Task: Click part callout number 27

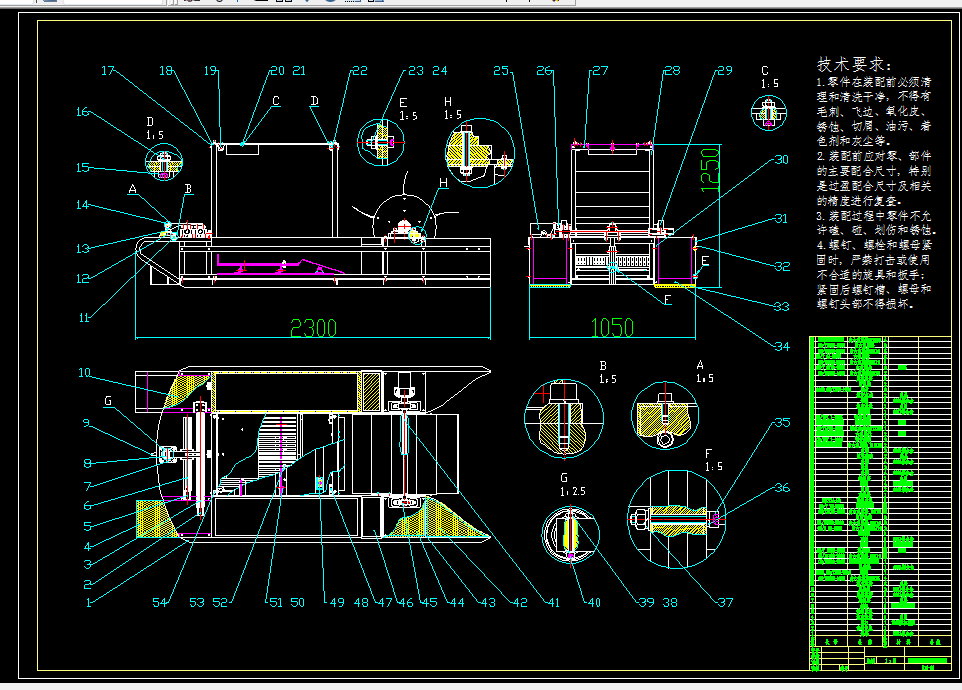Action: tap(600, 71)
